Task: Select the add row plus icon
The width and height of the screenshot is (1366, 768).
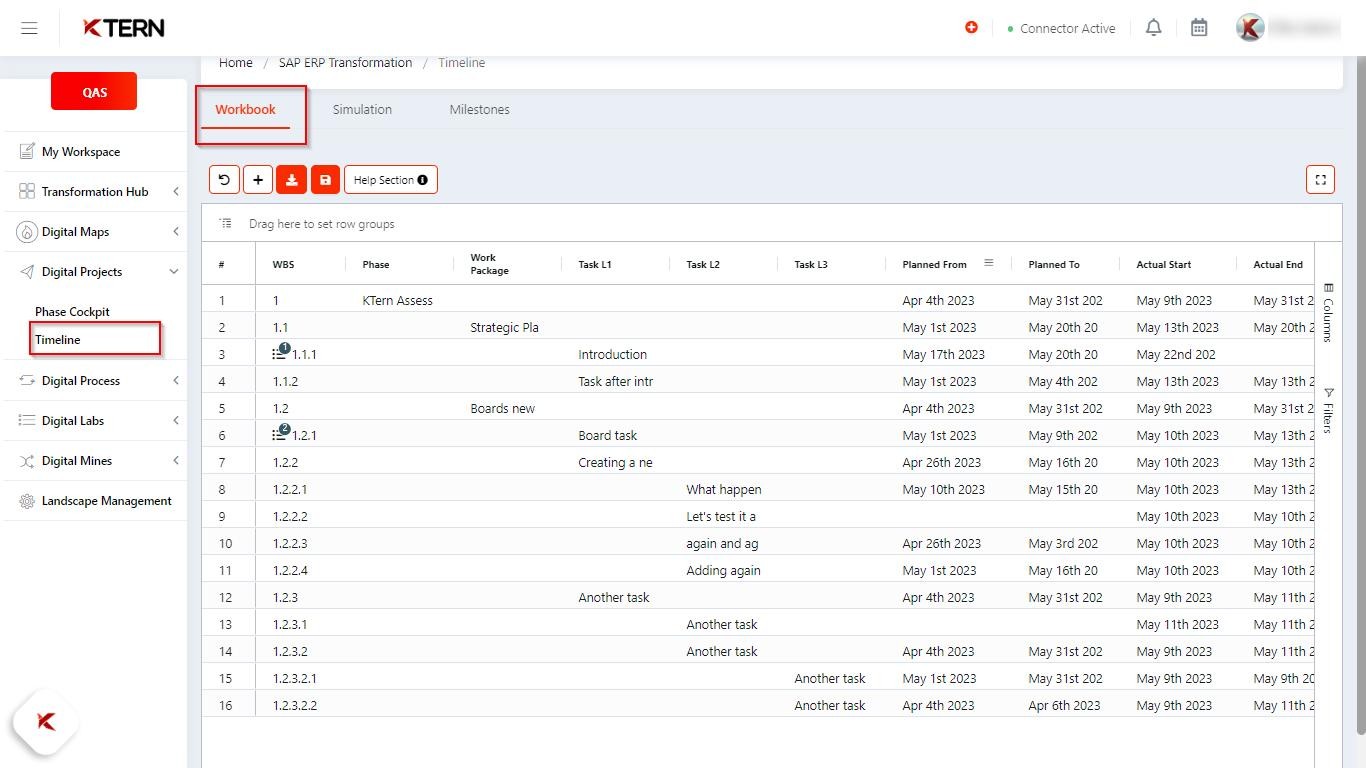Action: 257,179
